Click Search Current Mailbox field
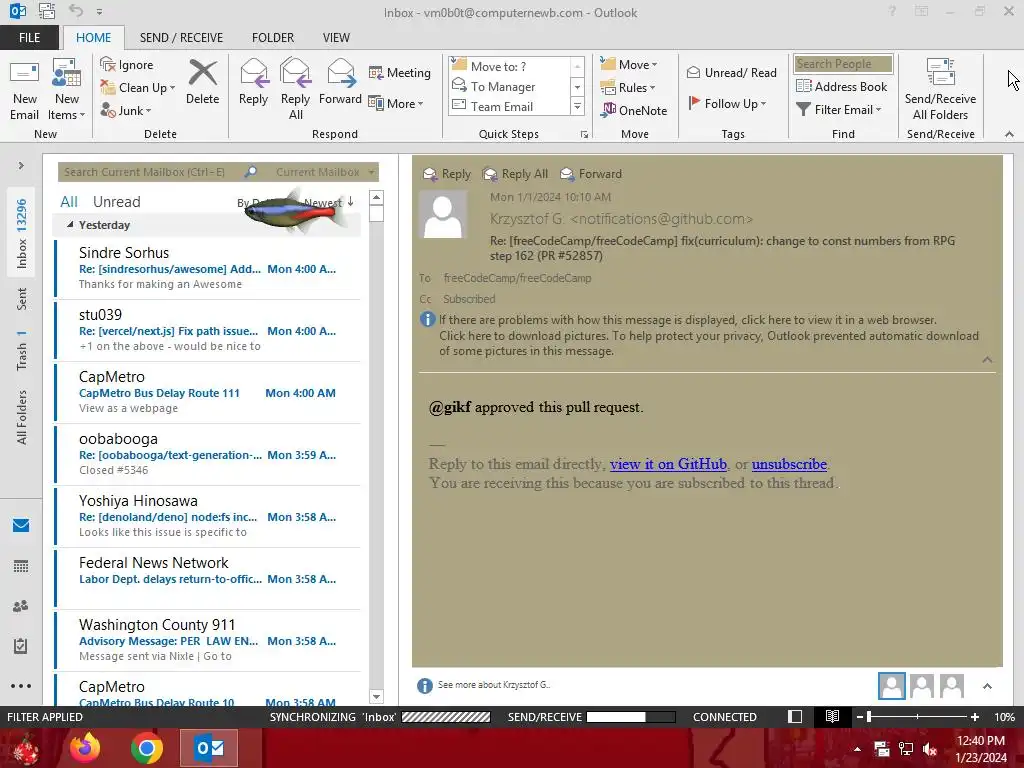This screenshot has width=1024, height=768. coord(152,172)
